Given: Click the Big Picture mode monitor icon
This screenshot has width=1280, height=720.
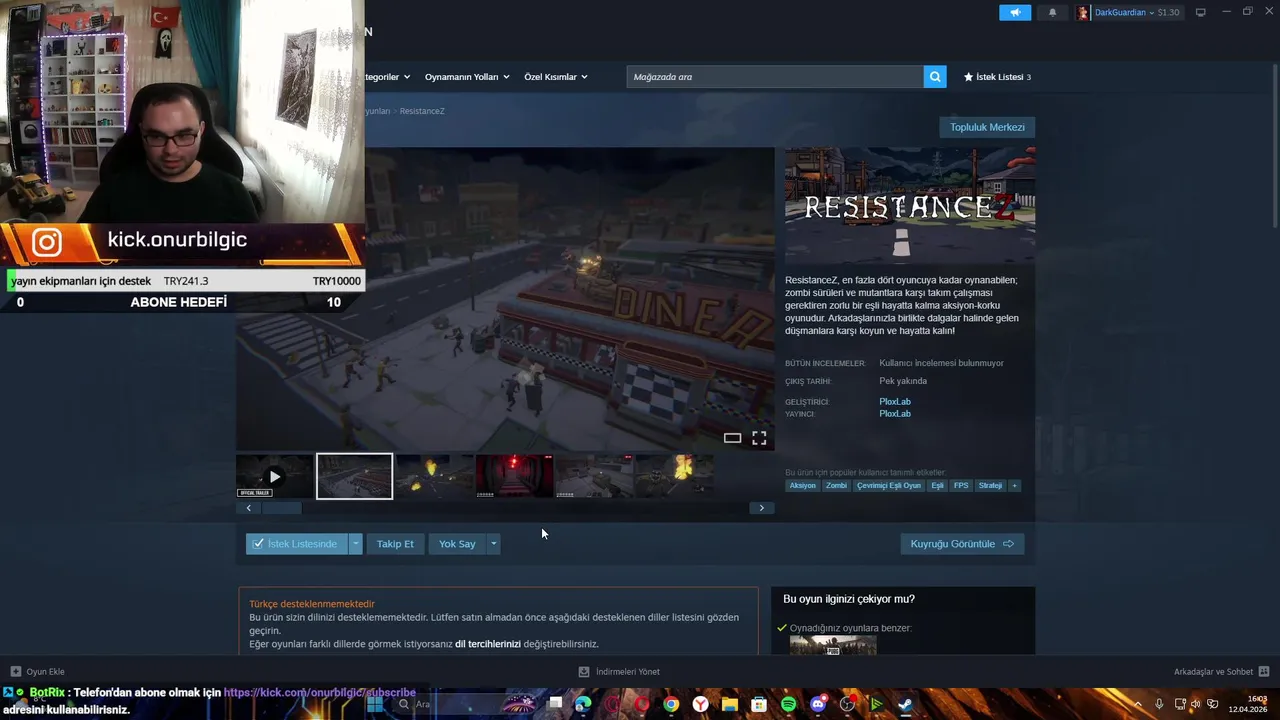Looking at the screenshot, I should [1200, 13].
